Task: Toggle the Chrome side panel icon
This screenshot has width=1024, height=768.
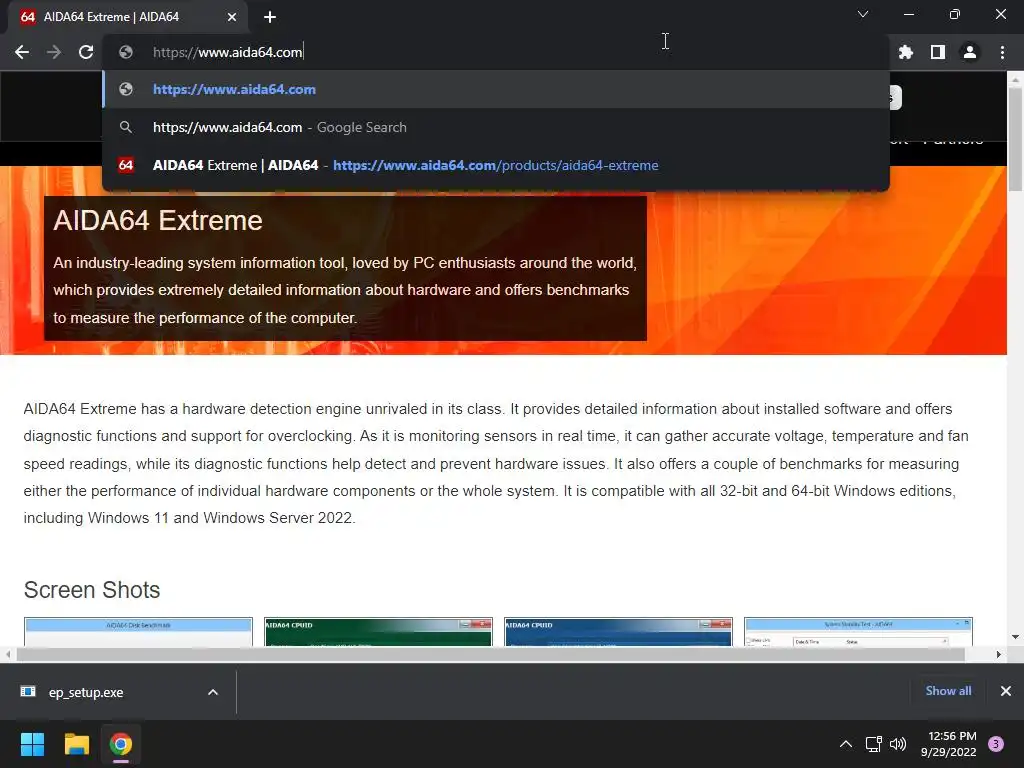Action: 938,52
